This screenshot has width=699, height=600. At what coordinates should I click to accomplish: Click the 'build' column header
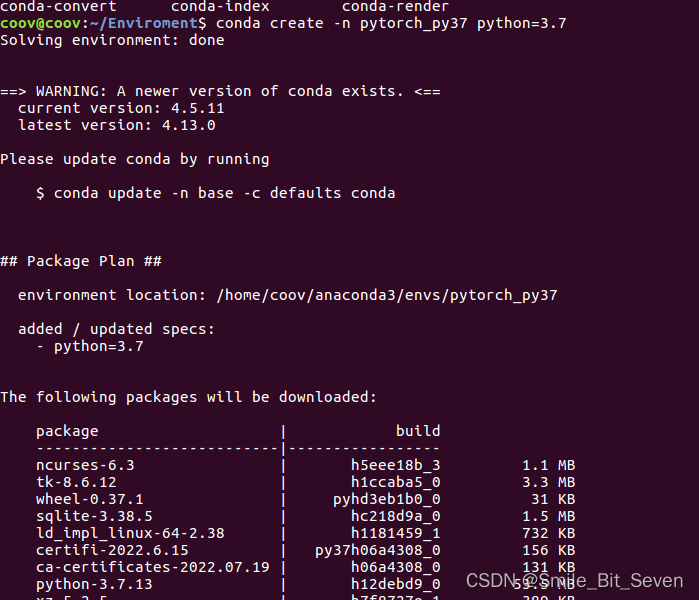click(418, 430)
